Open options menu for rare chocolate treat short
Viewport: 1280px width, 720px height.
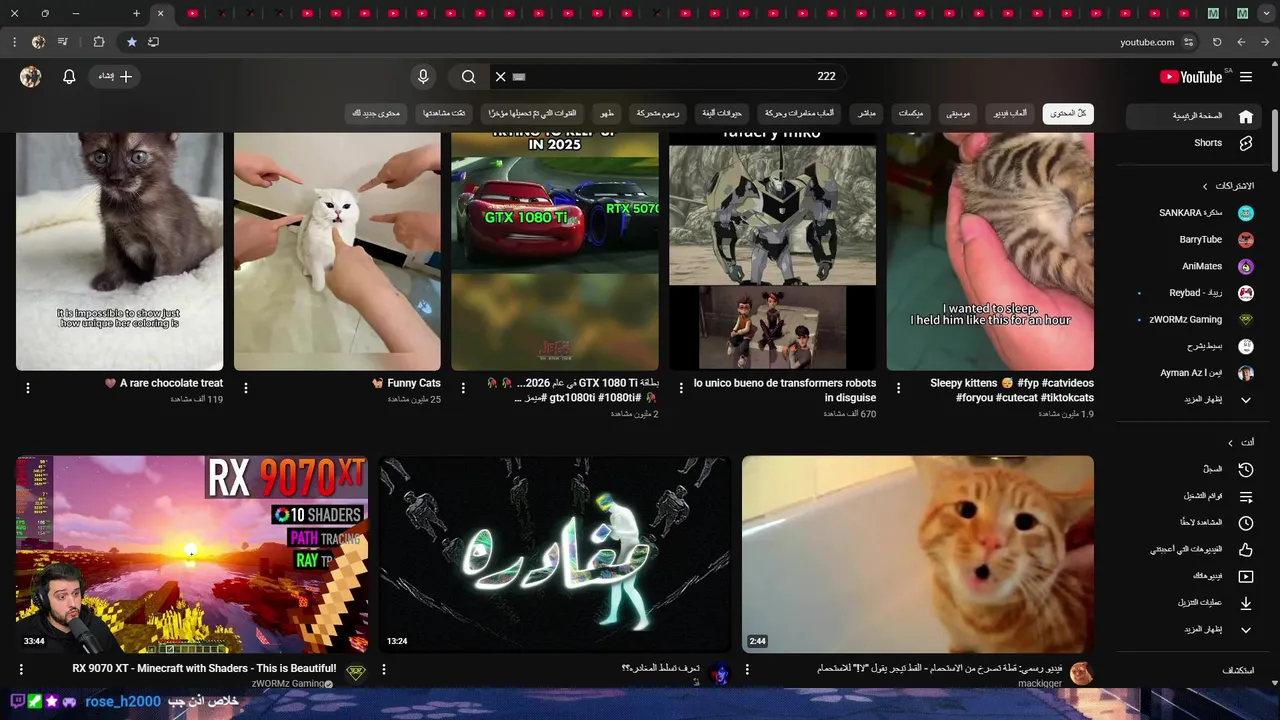(28, 388)
